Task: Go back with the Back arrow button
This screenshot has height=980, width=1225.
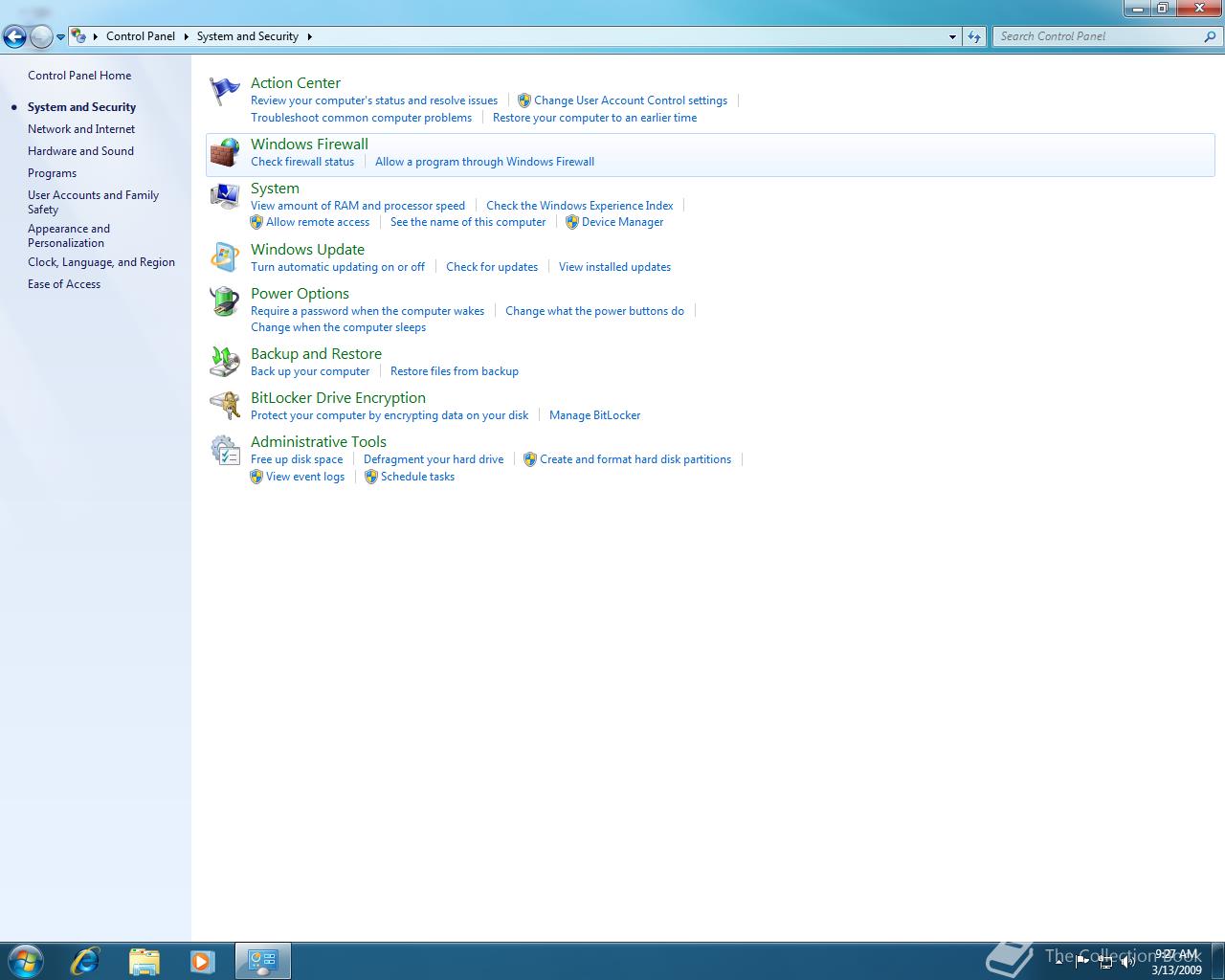Action: click(14, 36)
